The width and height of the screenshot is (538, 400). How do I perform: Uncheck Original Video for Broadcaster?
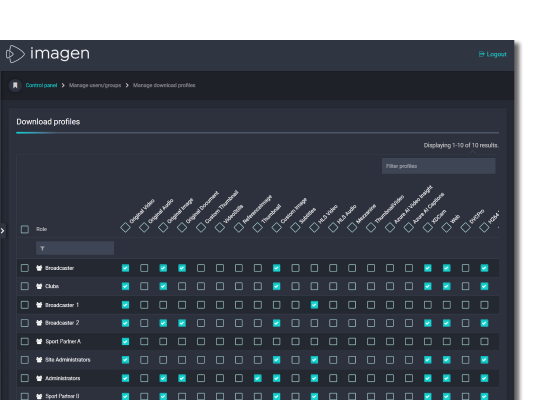(125, 268)
